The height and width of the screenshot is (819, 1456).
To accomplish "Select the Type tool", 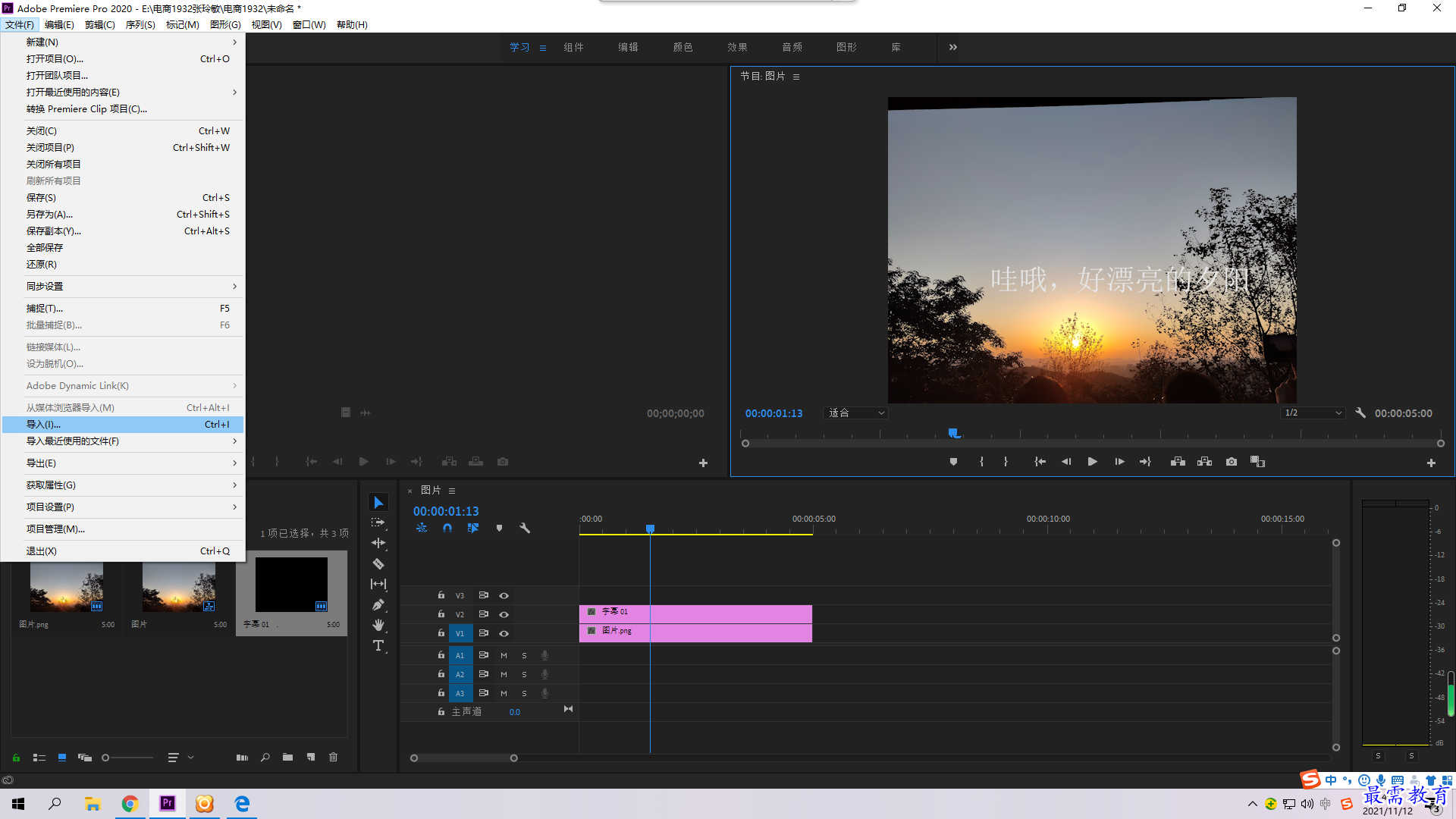I will [378, 645].
